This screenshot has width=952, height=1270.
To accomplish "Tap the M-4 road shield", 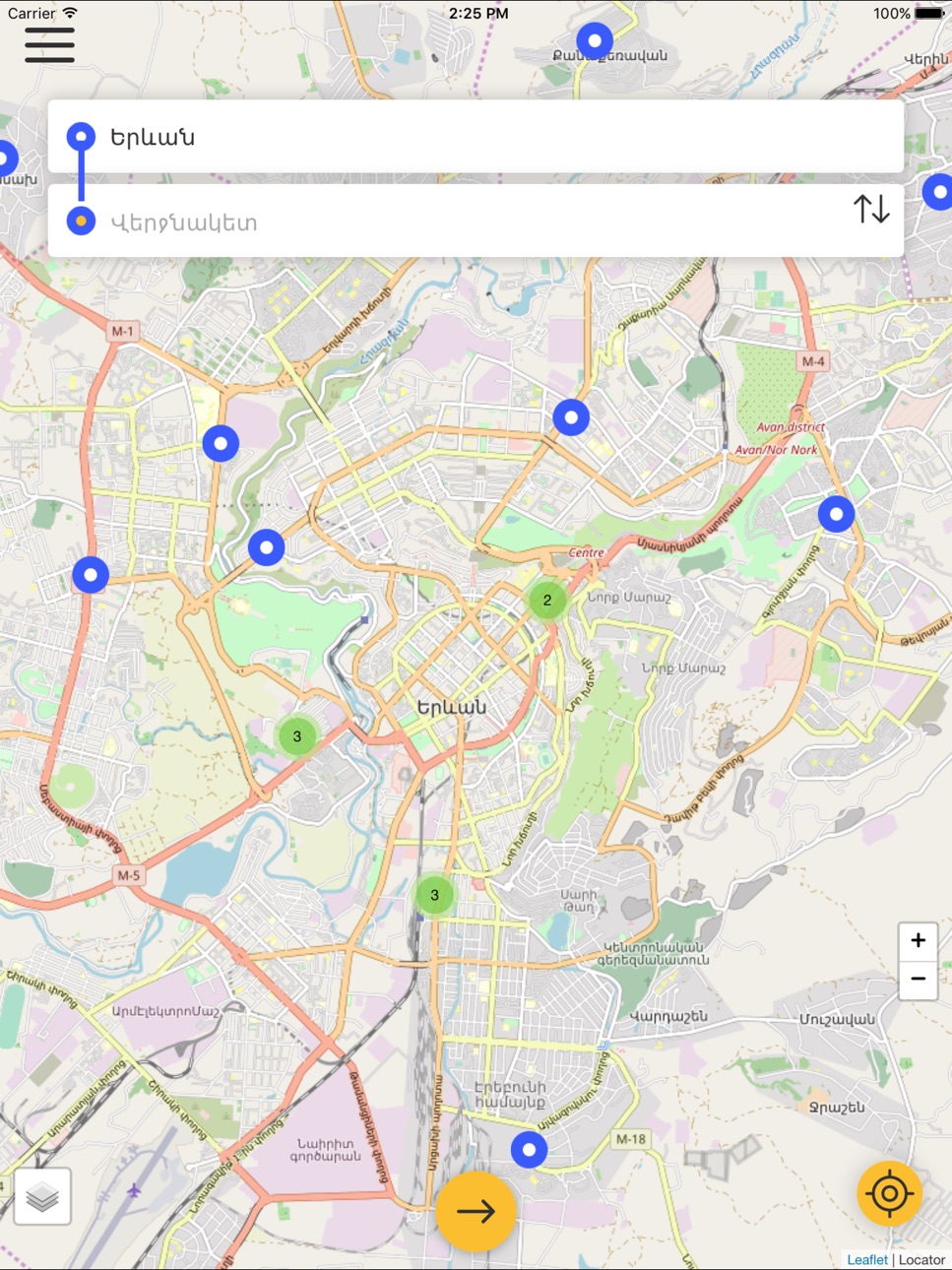I will coord(812,361).
